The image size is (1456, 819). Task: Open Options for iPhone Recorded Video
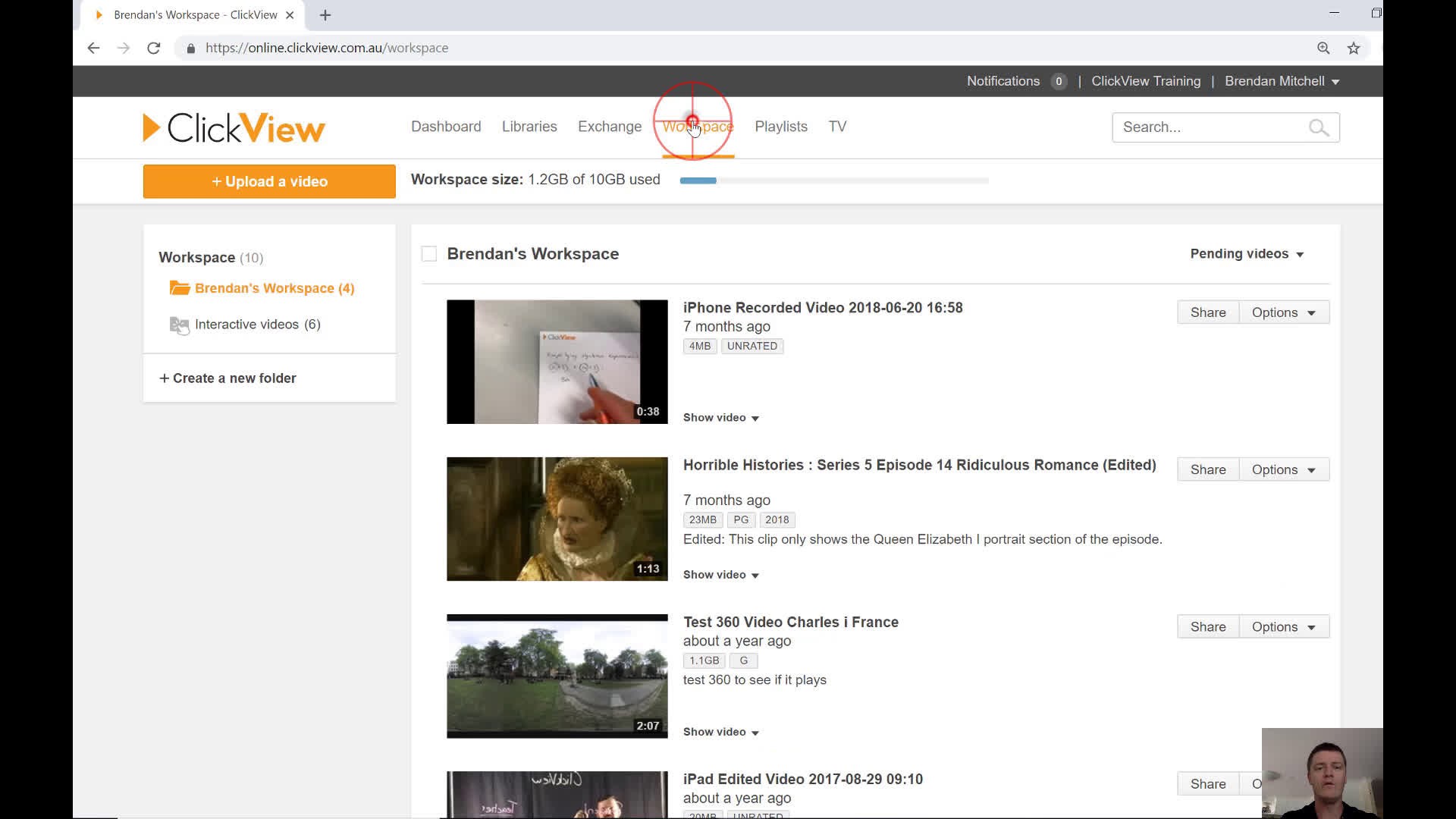click(1284, 312)
